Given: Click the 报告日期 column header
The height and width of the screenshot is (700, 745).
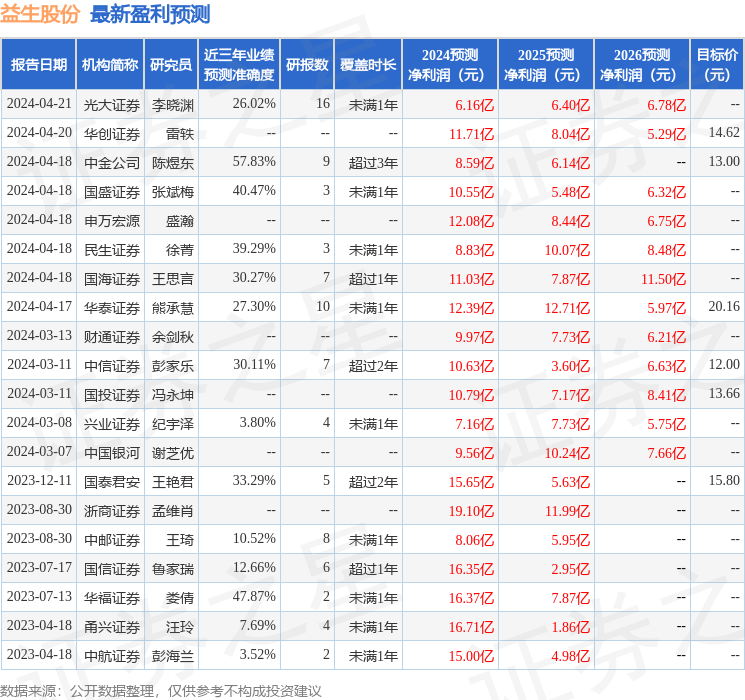Looking at the screenshot, I should (38, 64).
